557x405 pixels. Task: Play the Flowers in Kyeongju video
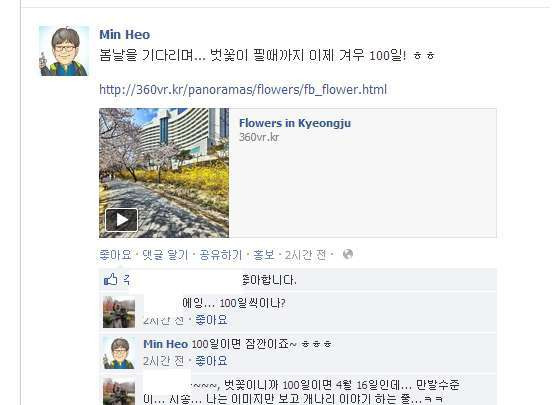pyautogui.click(x=121, y=220)
